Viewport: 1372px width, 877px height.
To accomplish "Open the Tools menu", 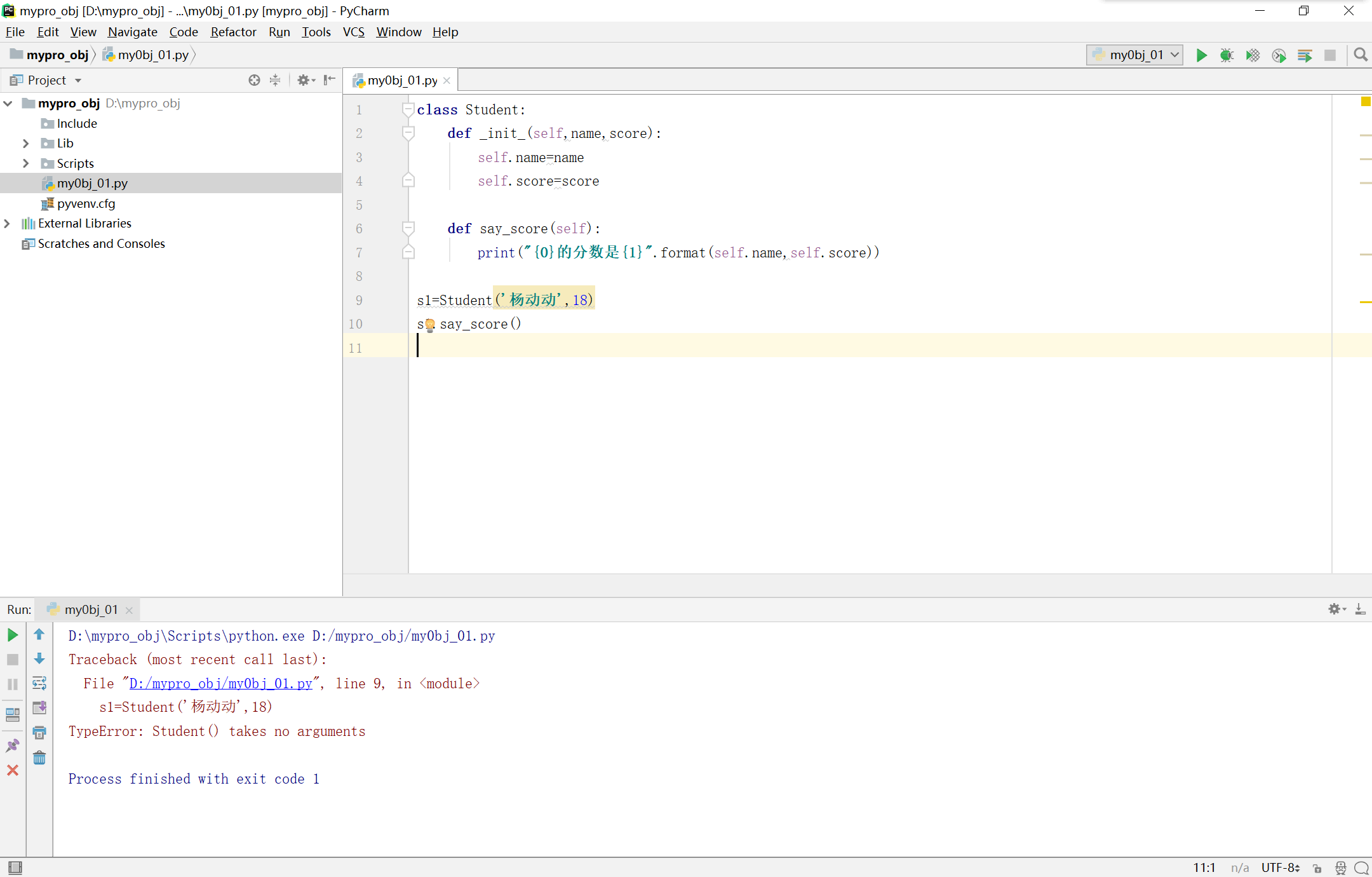I will point(316,32).
